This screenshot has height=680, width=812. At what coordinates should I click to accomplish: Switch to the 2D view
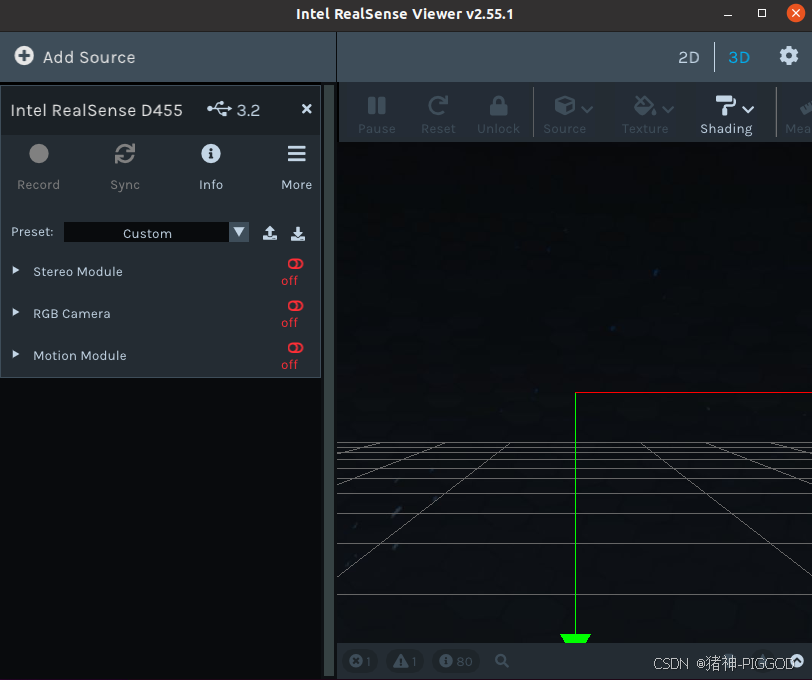point(688,57)
